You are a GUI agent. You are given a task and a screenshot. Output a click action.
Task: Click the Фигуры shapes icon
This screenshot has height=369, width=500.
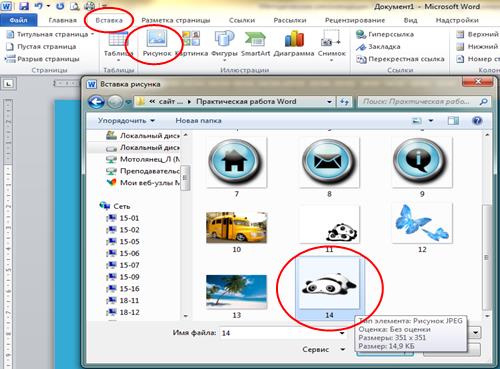pos(224,45)
